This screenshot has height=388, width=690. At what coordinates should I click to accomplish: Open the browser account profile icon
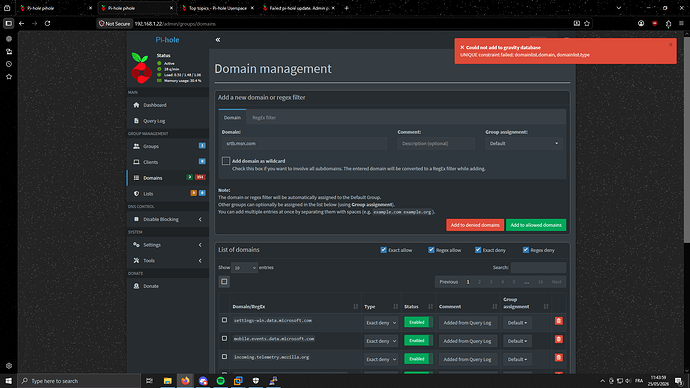point(641,24)
